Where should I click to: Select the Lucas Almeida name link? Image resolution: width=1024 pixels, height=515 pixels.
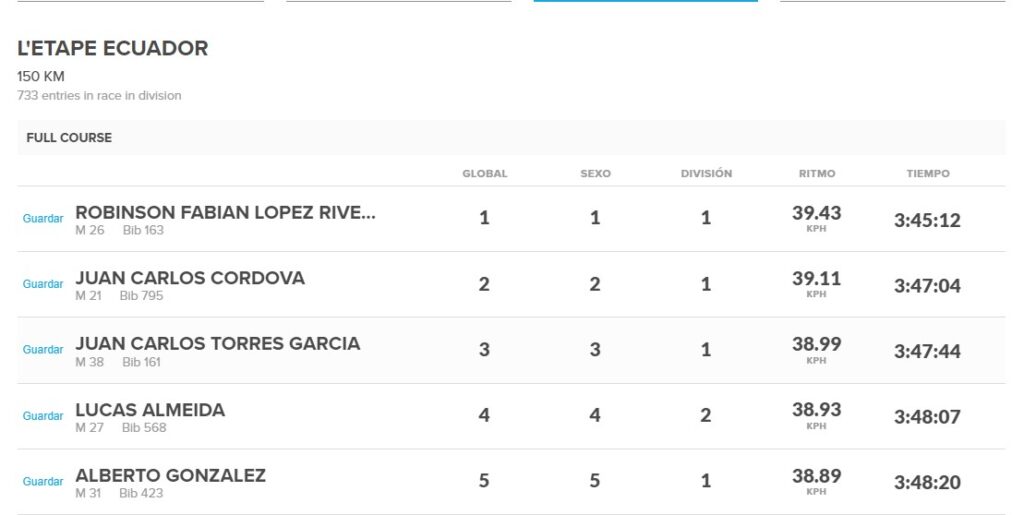coord(150,410)
